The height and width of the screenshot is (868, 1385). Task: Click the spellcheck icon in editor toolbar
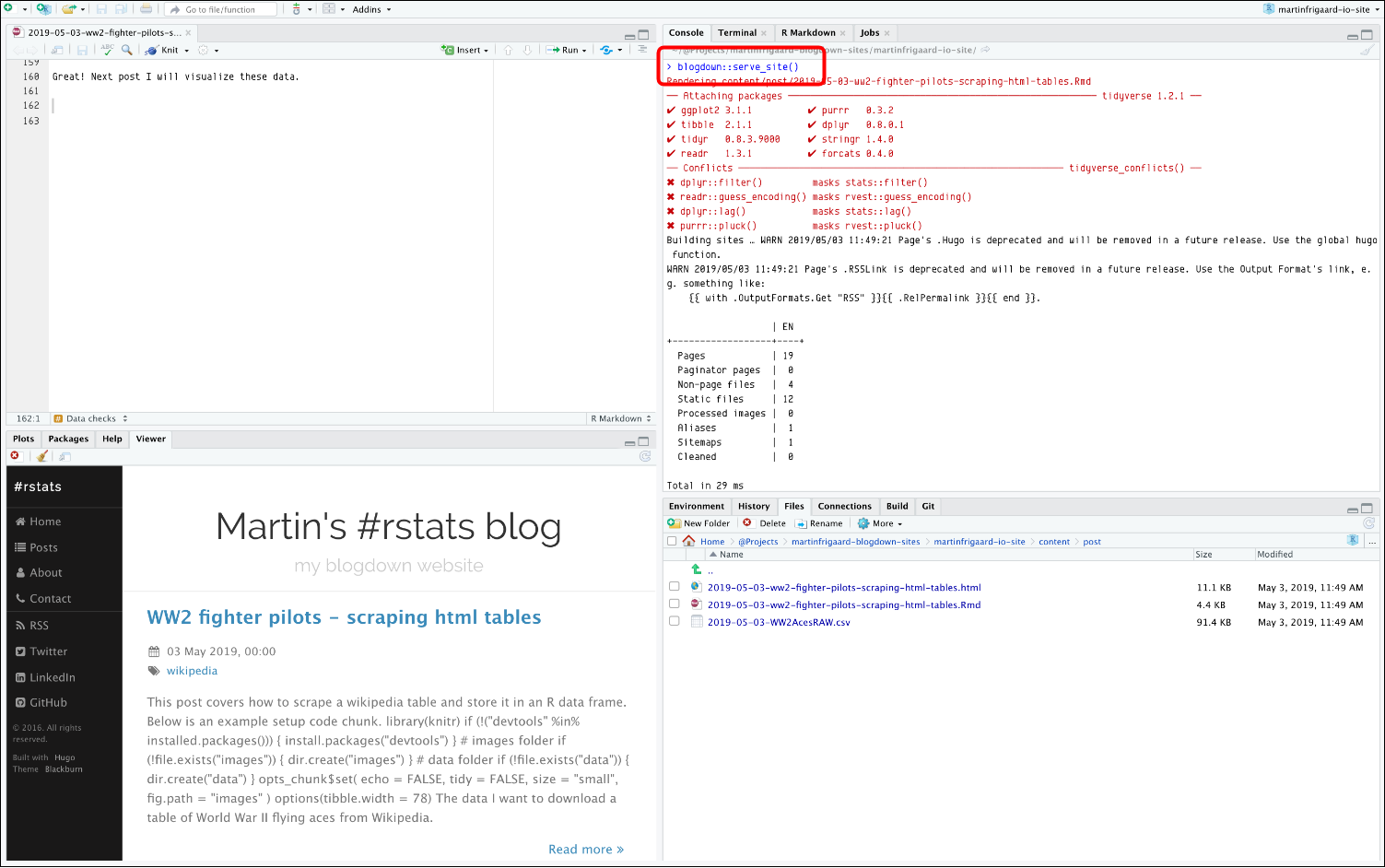pyautogui.click(x=107, y=50)
